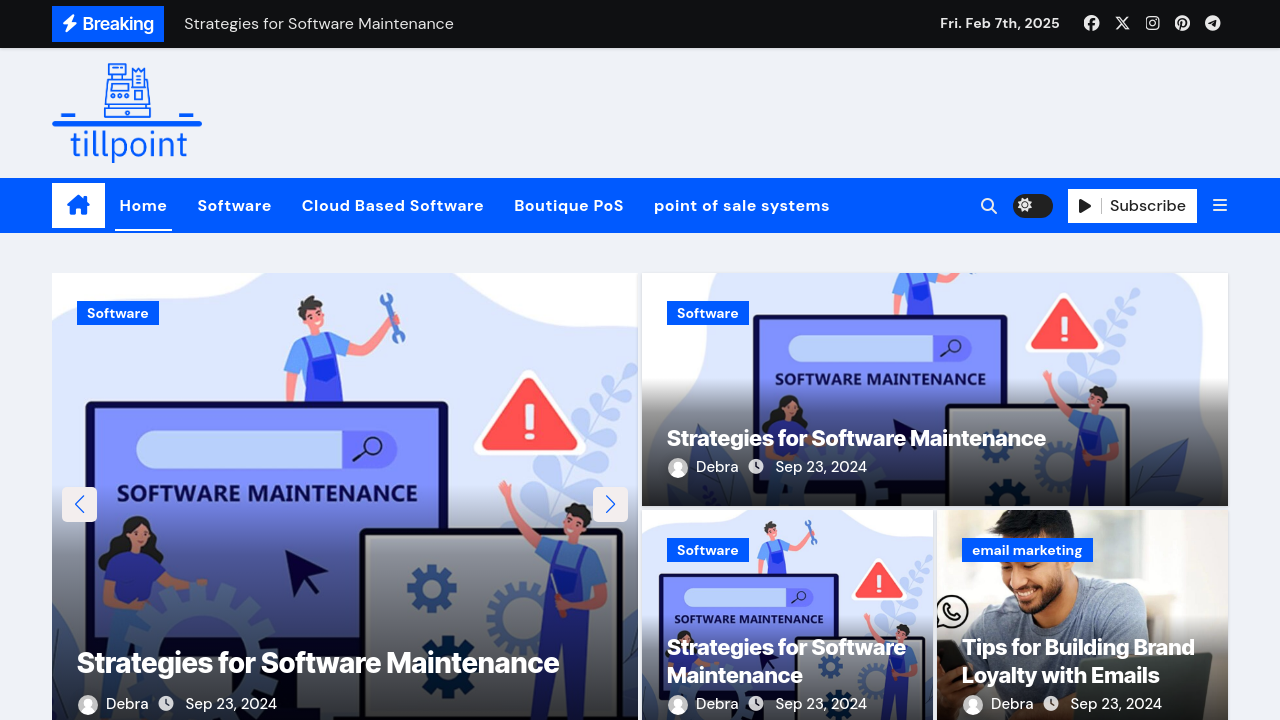Open the X (Twitter) social icon
The image size is (1280, 720).
click(x=1122, y=23)
